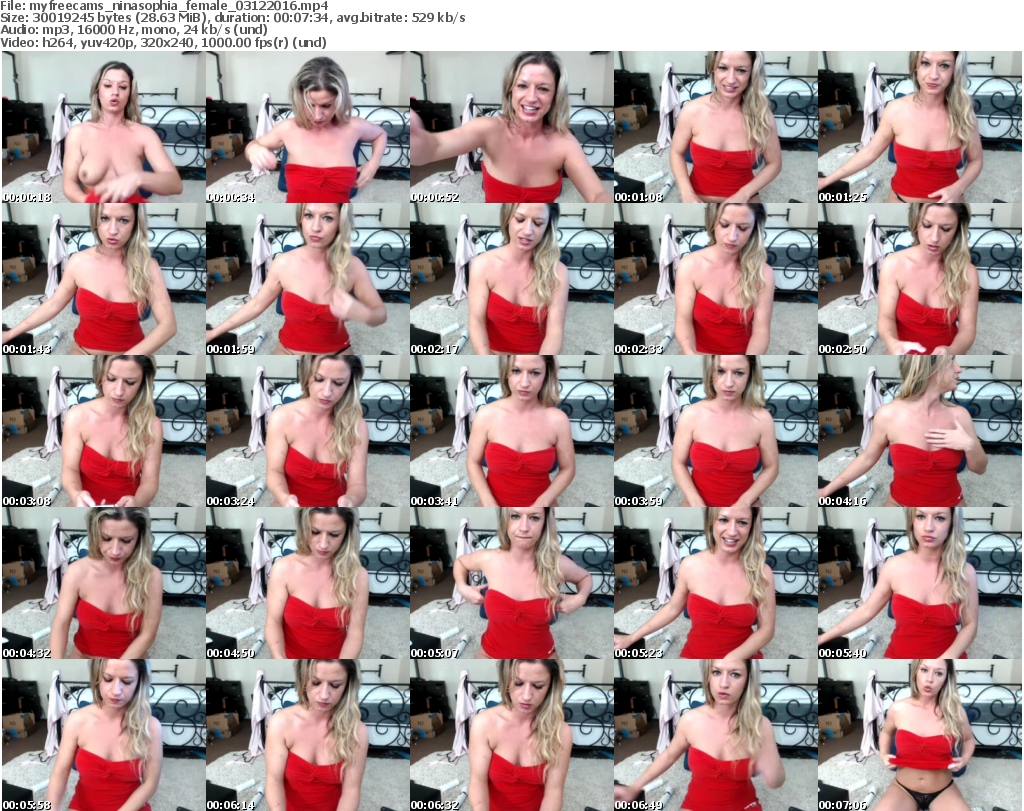The height and width of the screenshot is (811, 1024).
Task: Pick the frame marked 00:04:50
Action: point(308,584)
